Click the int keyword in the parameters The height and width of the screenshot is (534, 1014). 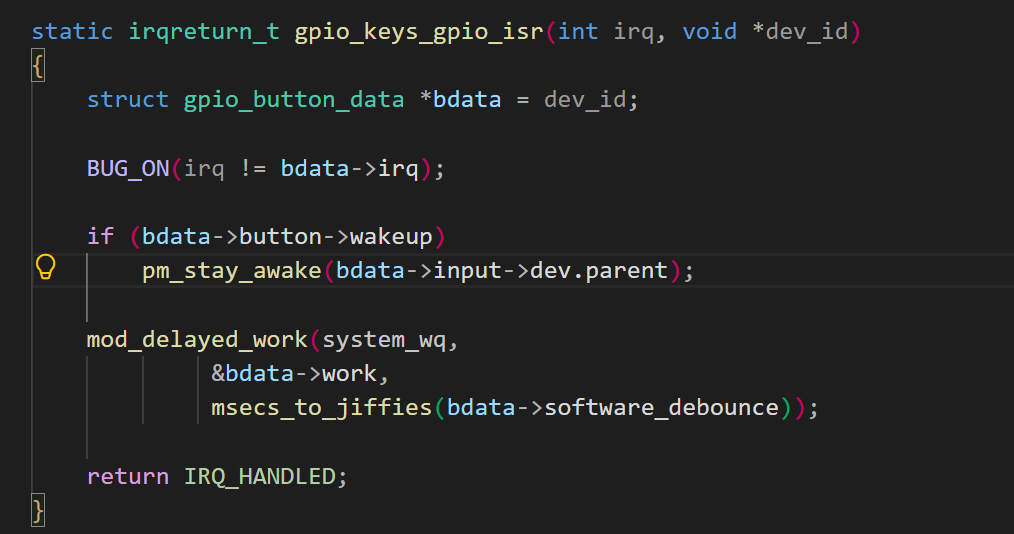tap(578, 31)
